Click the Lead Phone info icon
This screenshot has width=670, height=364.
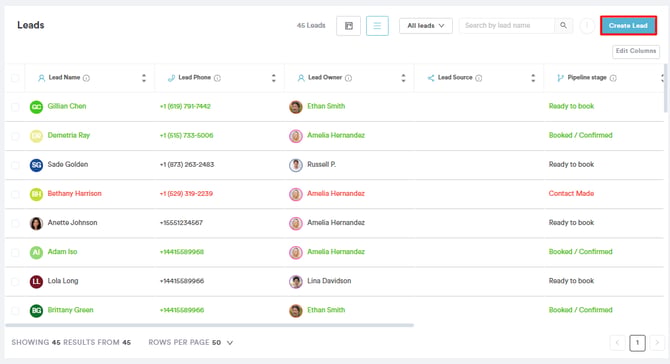point(217,78)
